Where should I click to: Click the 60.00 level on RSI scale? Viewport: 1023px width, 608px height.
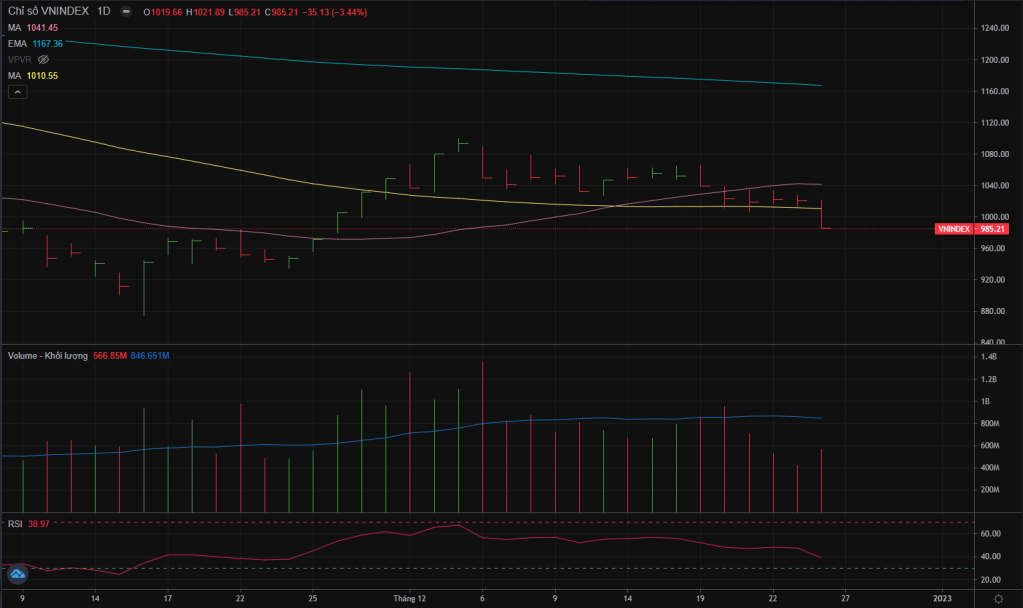click(x=989, y=534)
